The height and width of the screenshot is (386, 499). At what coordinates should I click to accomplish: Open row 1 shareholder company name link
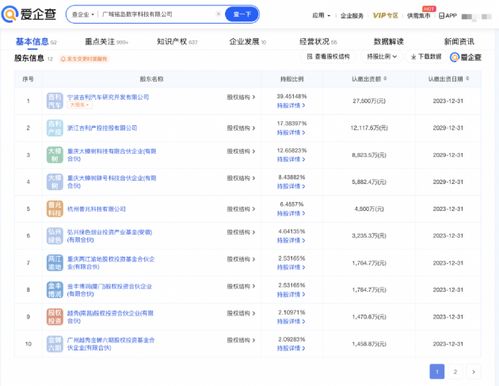tap(108, 97)
